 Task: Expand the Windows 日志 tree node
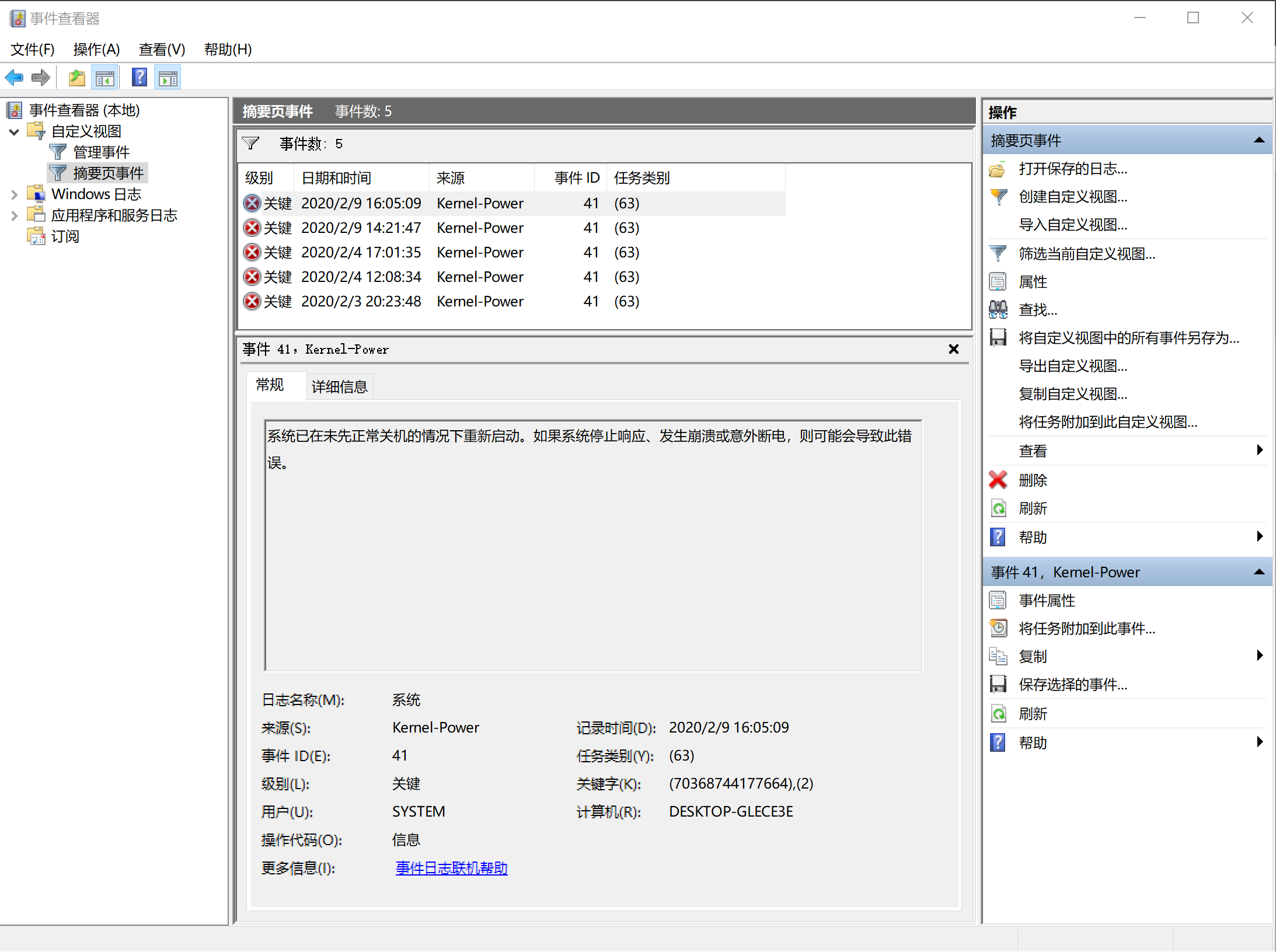point(15,194)
